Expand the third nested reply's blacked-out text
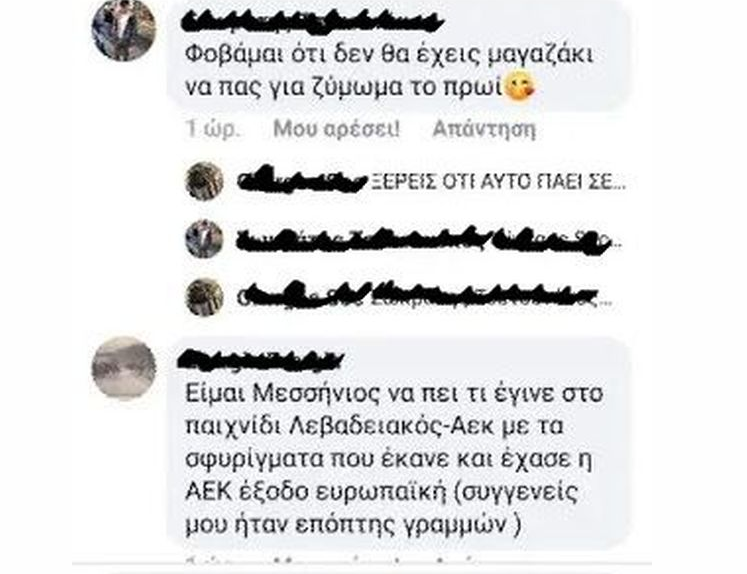The image size is (747, 574). pos(424,297)
